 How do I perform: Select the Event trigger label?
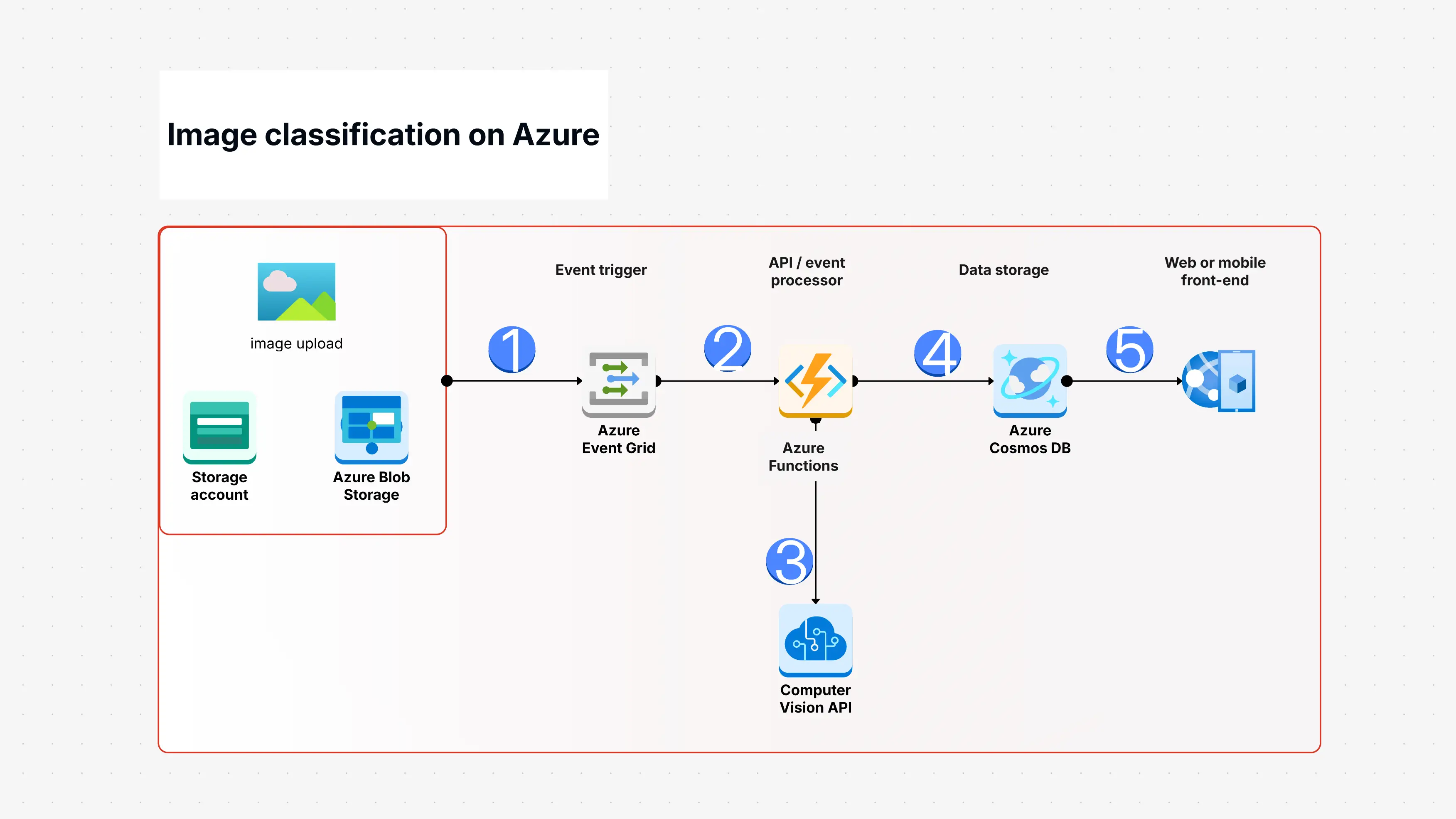tap(601, 270)
